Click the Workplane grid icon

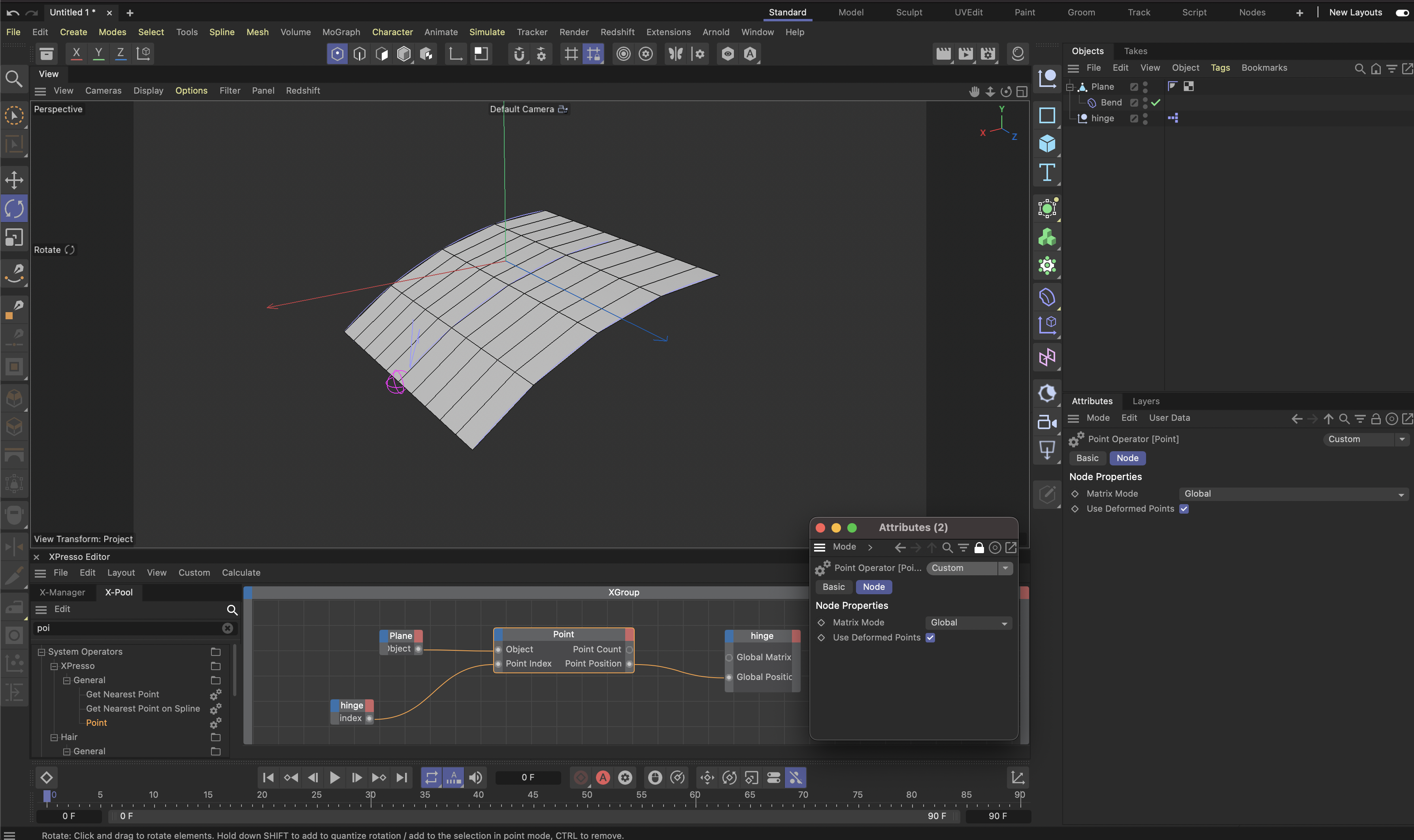click(x=571, y=54)
